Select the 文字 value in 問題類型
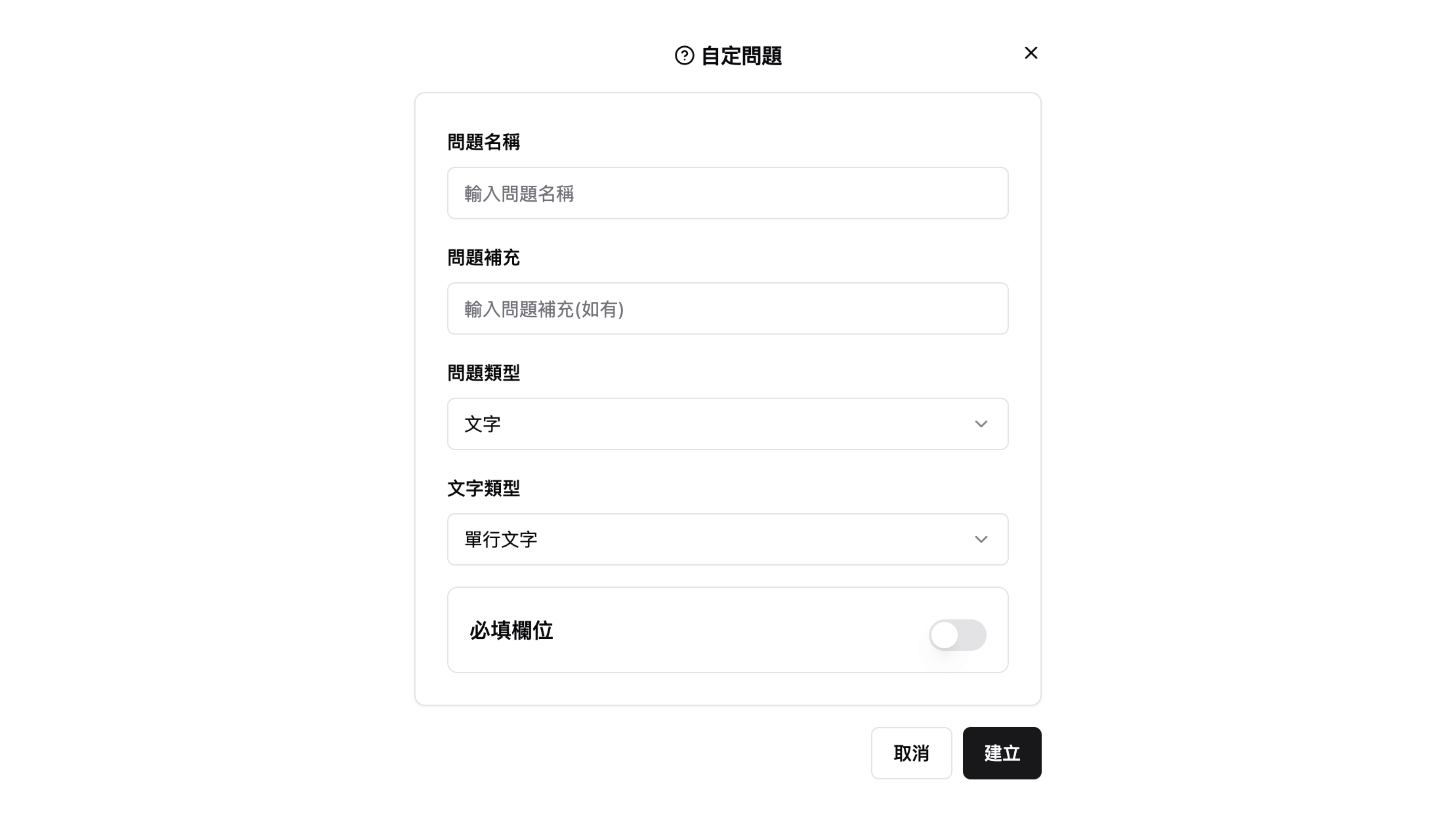1456x819 pixels. (x=482, y=424)
